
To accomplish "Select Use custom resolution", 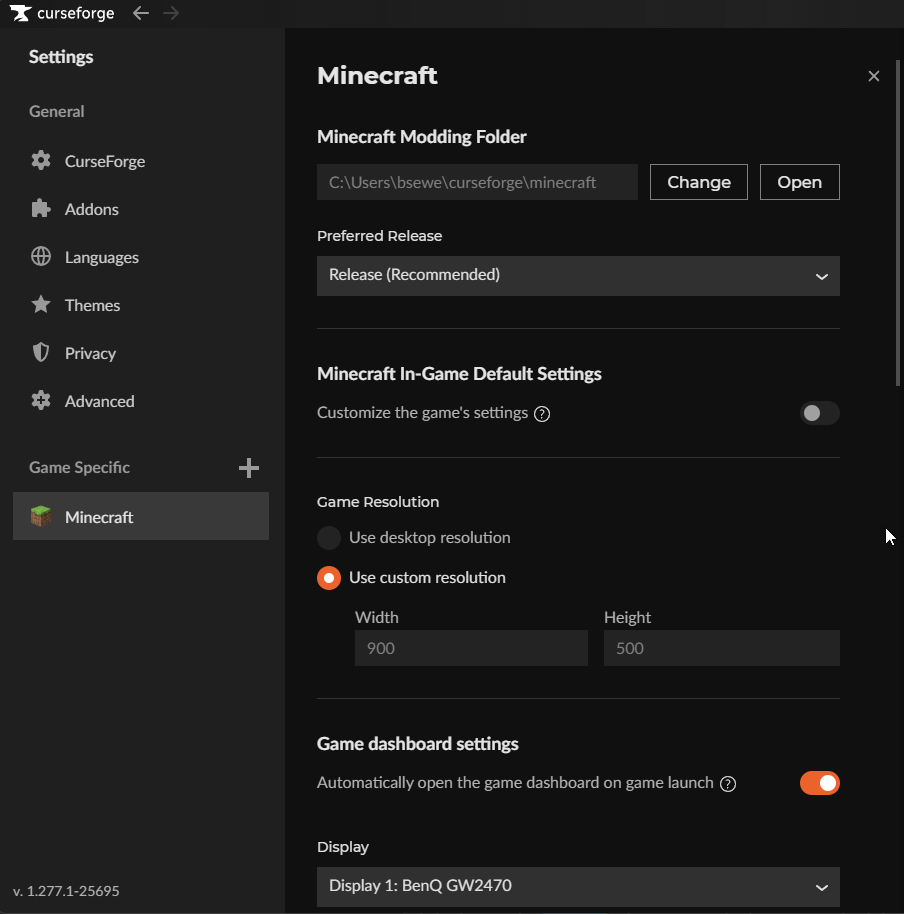I will tap(329, 578).
